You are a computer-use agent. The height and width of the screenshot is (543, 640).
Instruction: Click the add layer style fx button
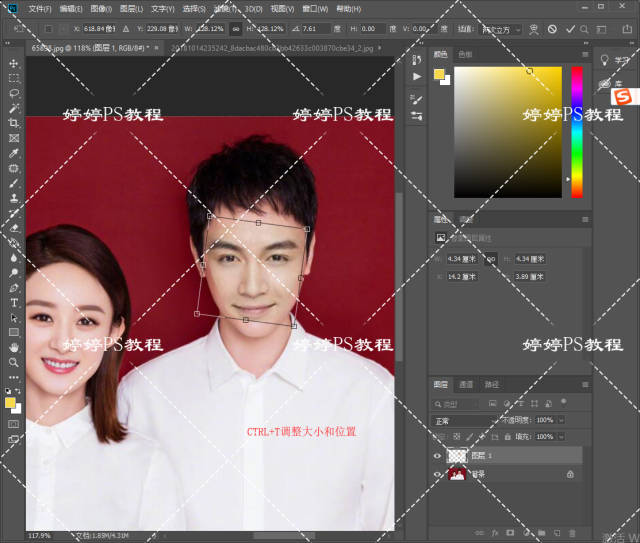495,533
